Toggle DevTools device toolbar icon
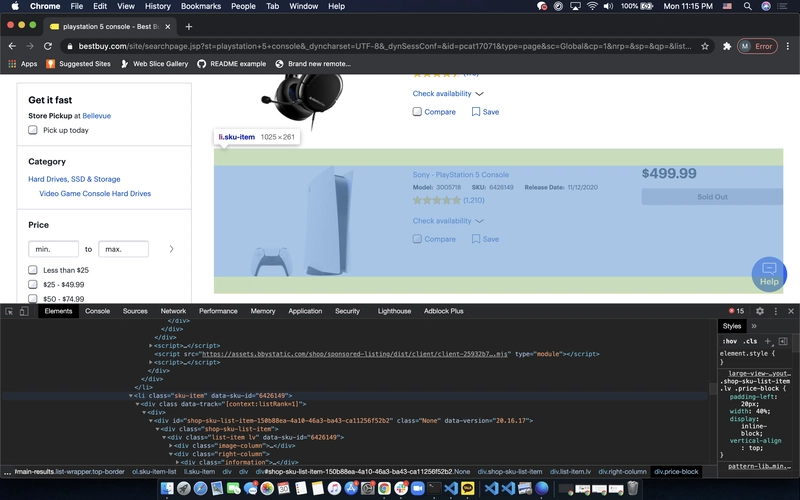The height and width of the screenshot is (500, 800). [x=23, y=311]
